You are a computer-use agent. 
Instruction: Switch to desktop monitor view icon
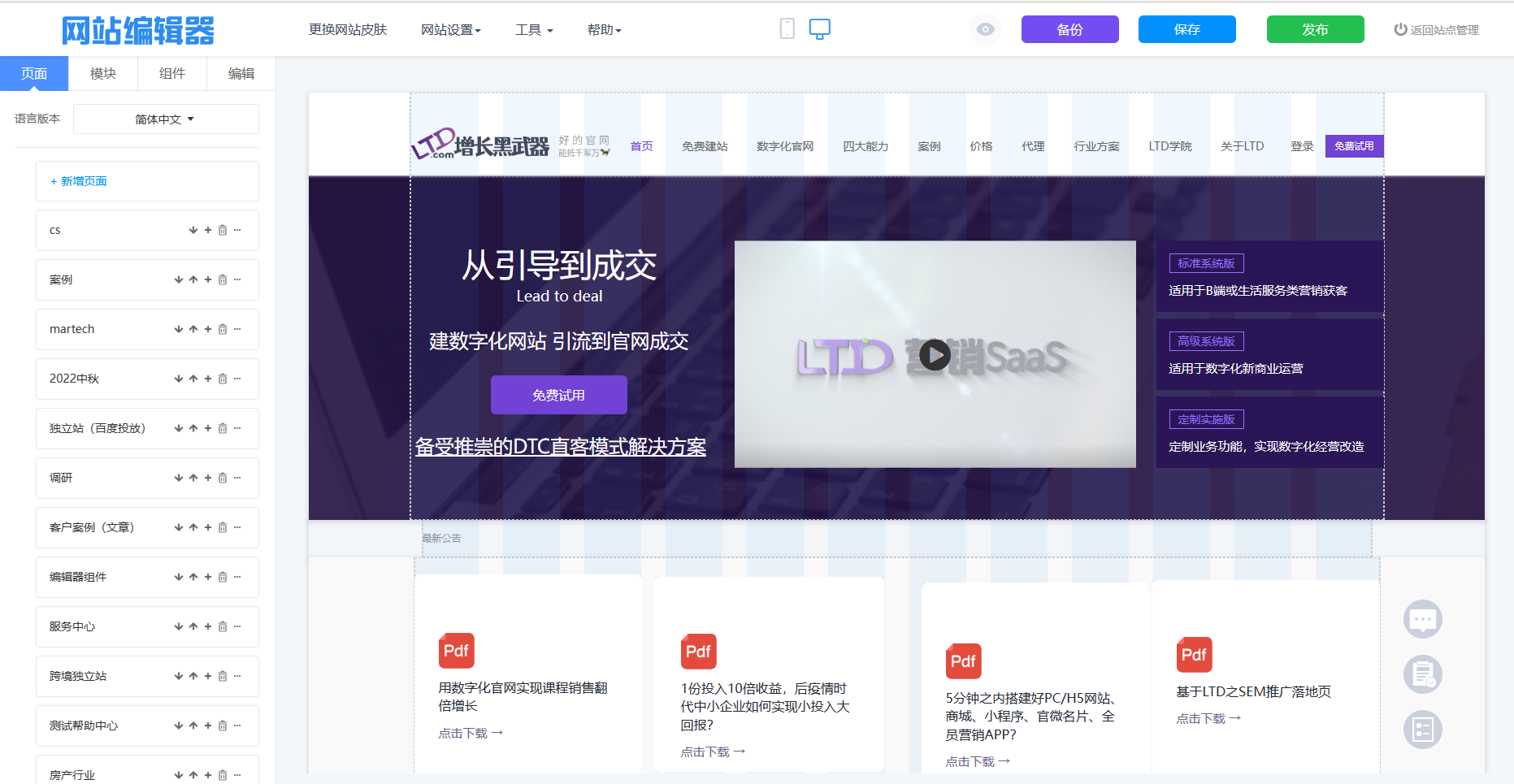819,29
